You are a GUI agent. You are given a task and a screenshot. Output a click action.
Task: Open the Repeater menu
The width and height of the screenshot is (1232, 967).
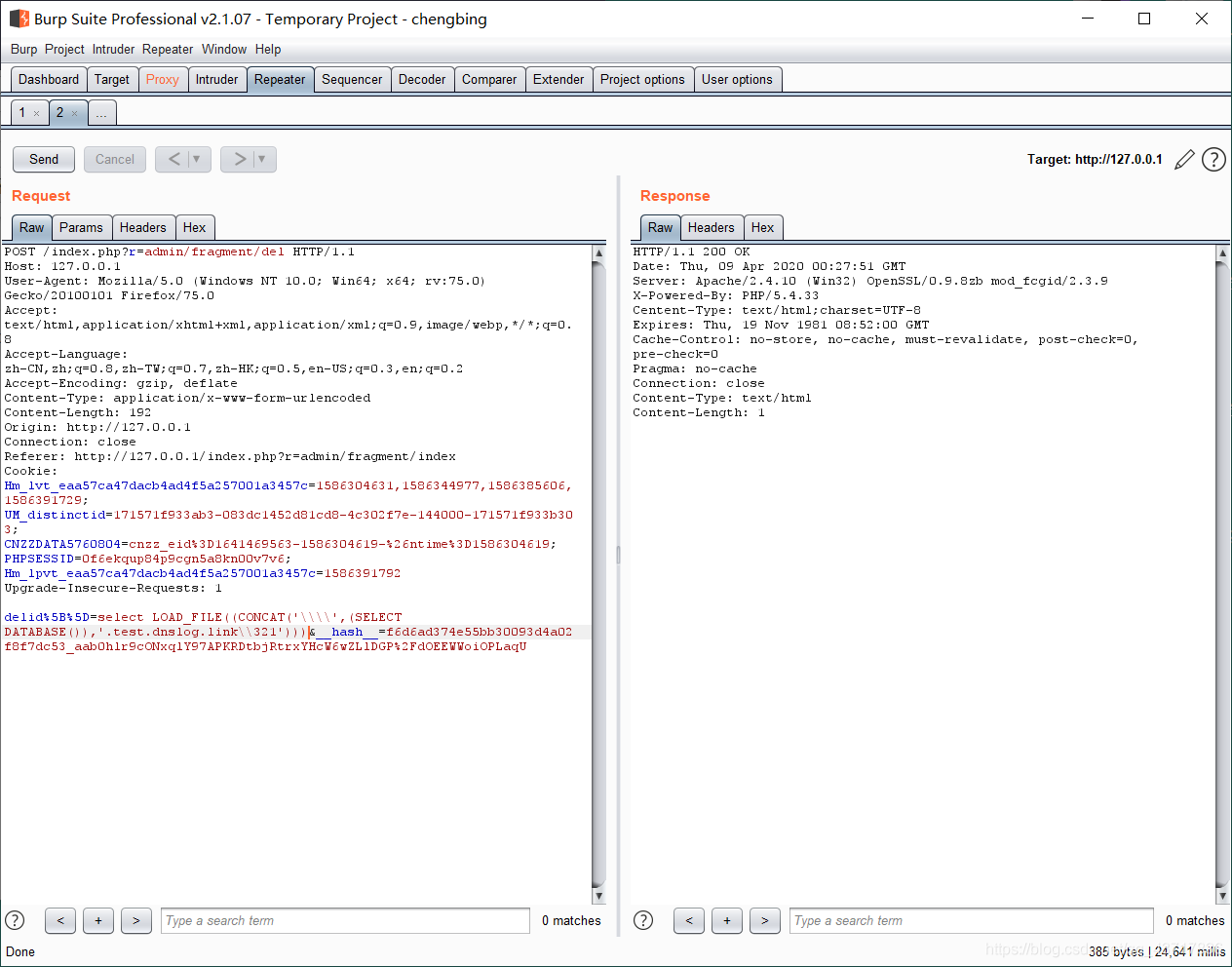168,50
